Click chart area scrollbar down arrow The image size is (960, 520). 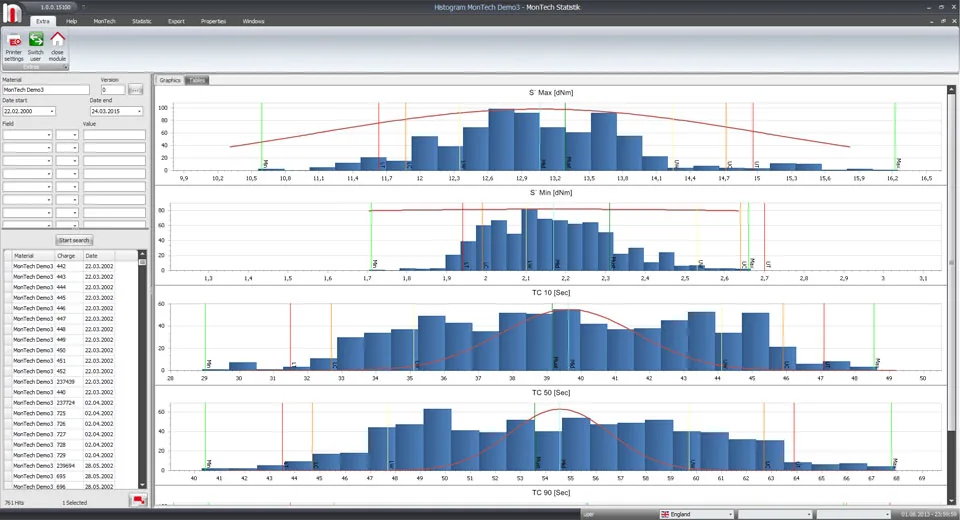click(951, 501)
